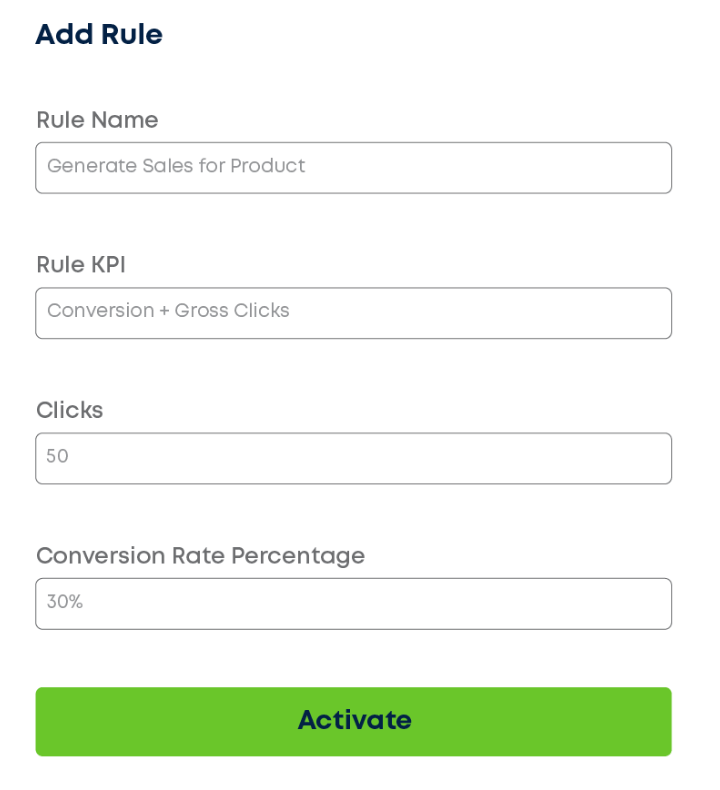
Task: Click the "50" placeholder value
Action: click(x=57, y=457)
